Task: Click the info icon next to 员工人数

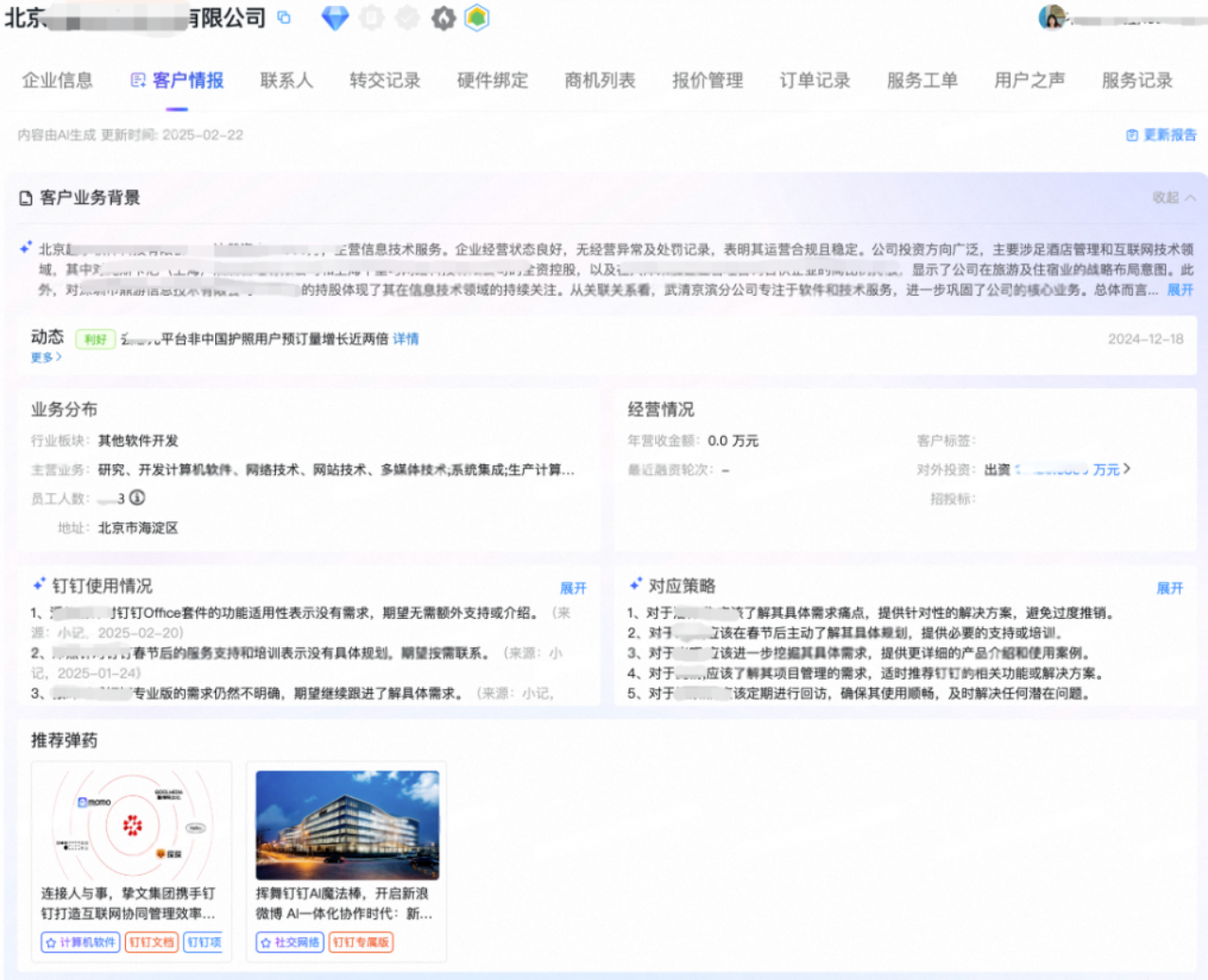Action: point(137,498)
